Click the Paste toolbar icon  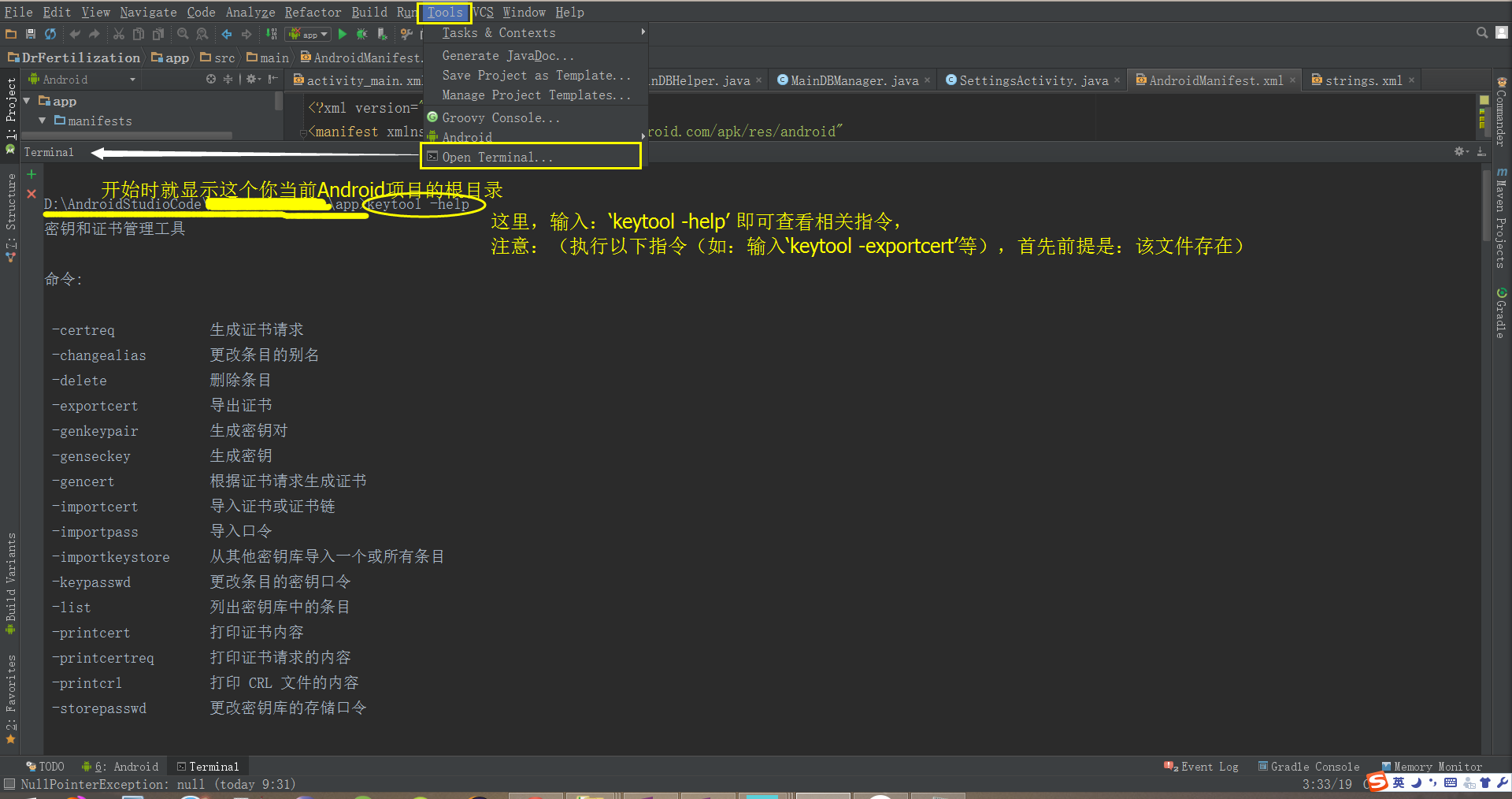tap(158, 34)
